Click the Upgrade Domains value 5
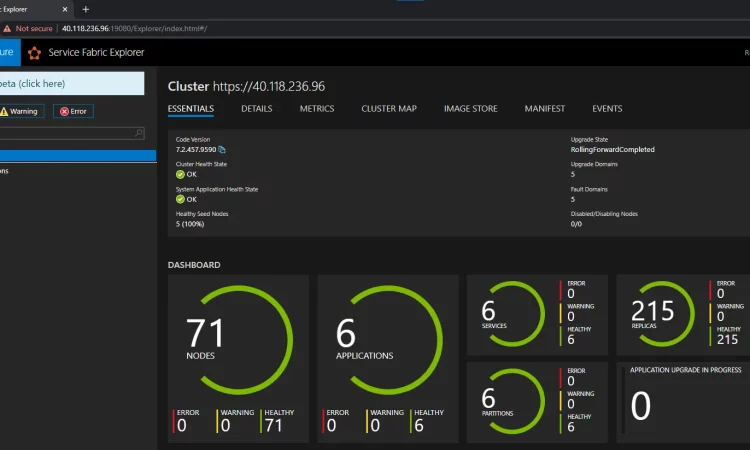The image size is (750, 450). click(573, 174)
